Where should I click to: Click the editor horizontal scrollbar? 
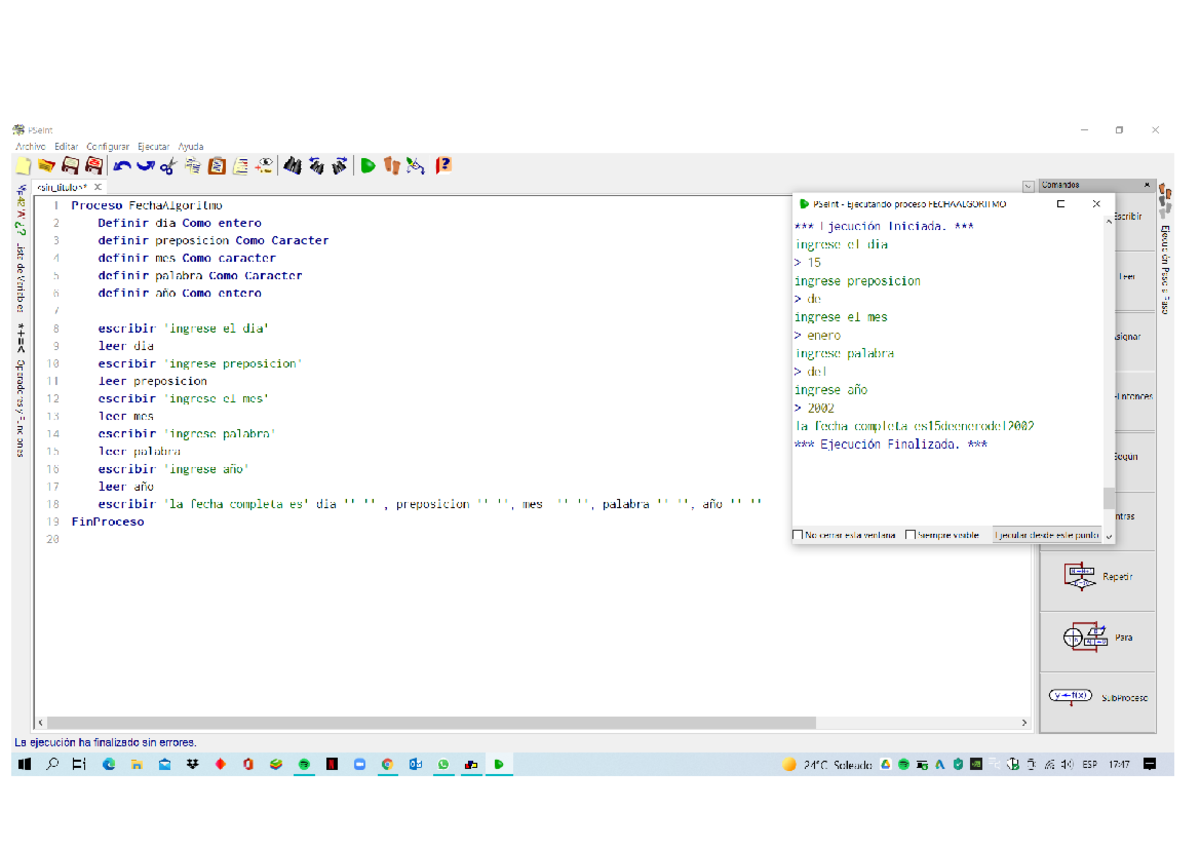(430, 722)
